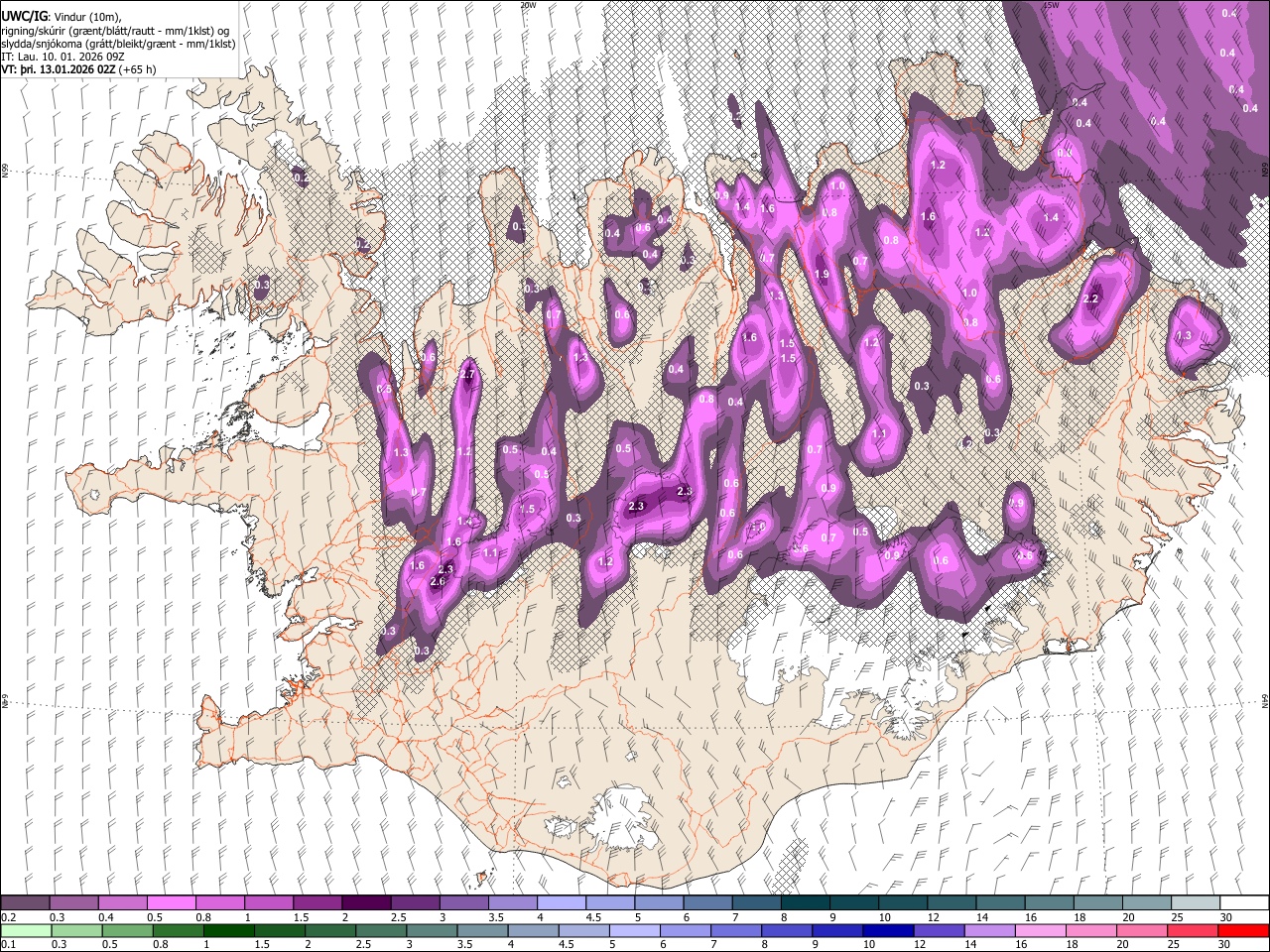Pick the dark teal top-row swatch between 8 and 9
Image resolution: width=1270 pixels, height=952 pixels.
point(806,903)
